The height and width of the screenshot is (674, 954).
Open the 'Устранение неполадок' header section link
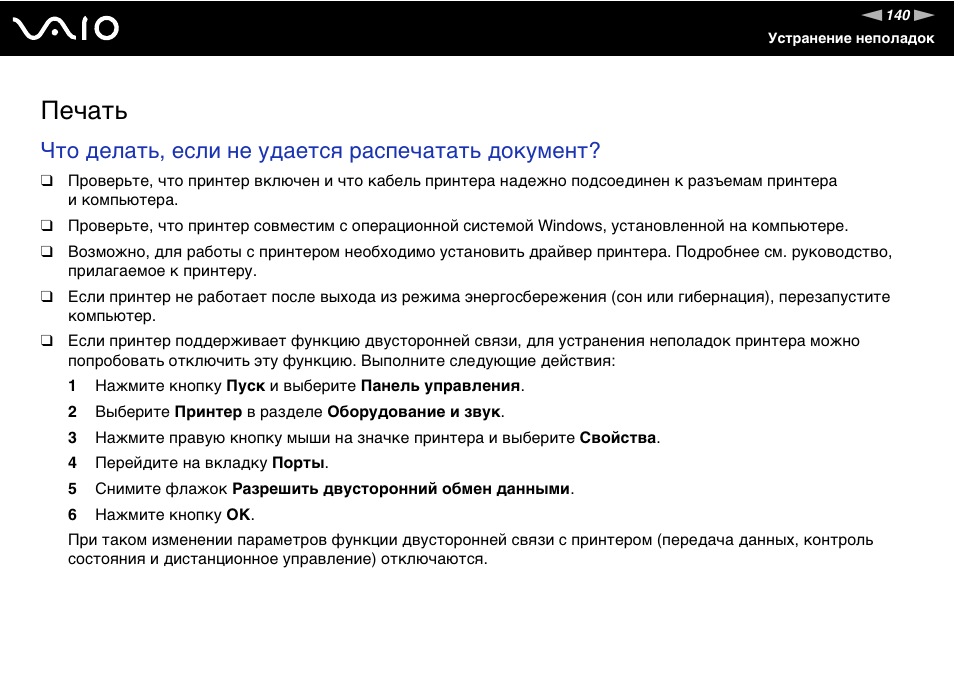pyautogui.click(x=850, y=39)
